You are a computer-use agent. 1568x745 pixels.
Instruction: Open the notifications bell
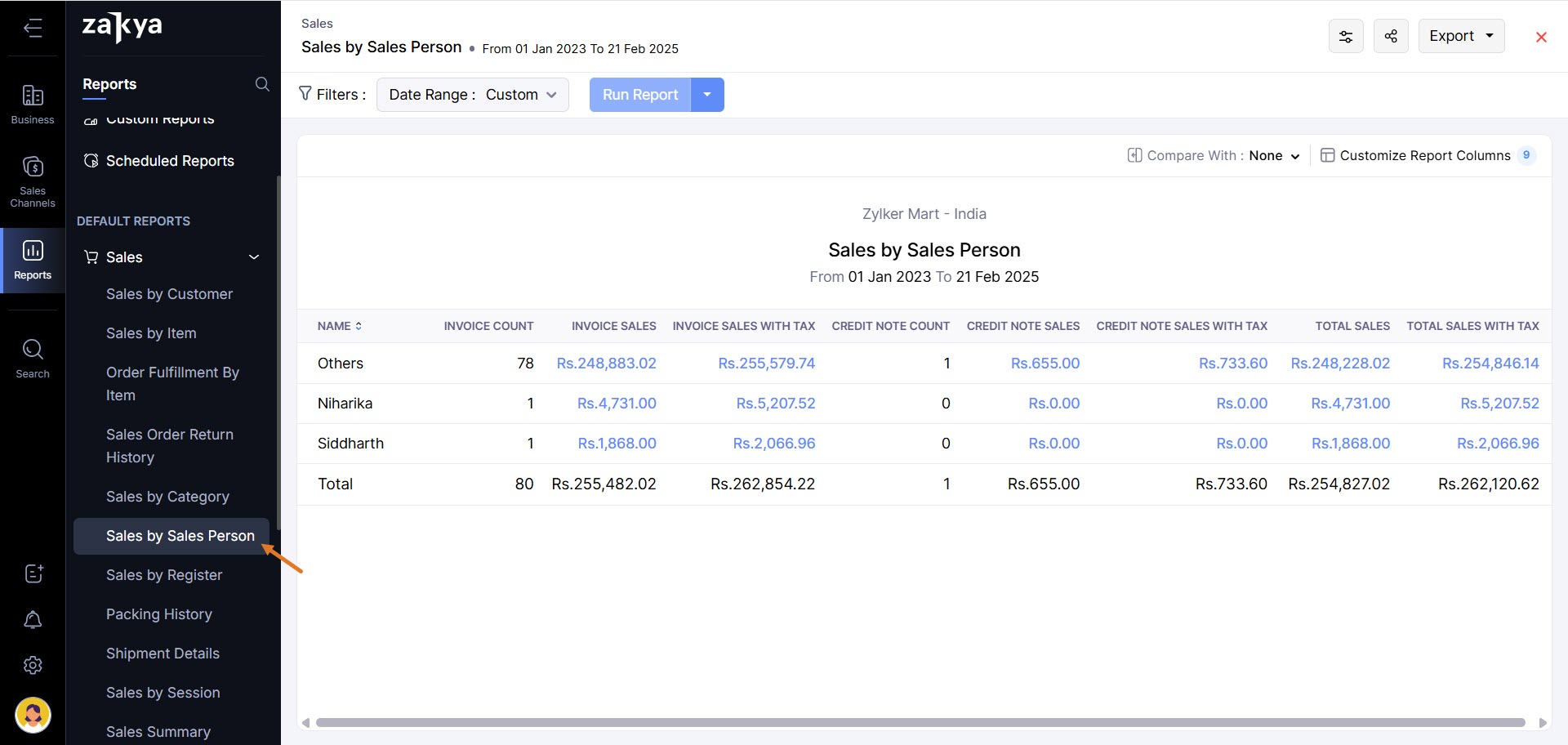point(33,620)
